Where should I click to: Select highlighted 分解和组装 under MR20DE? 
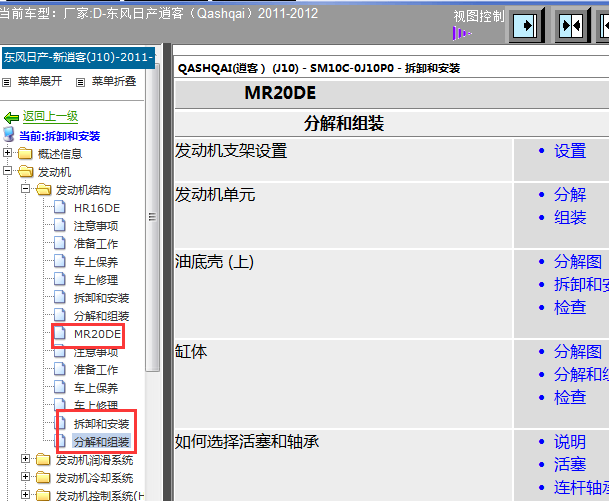point(101,442)
